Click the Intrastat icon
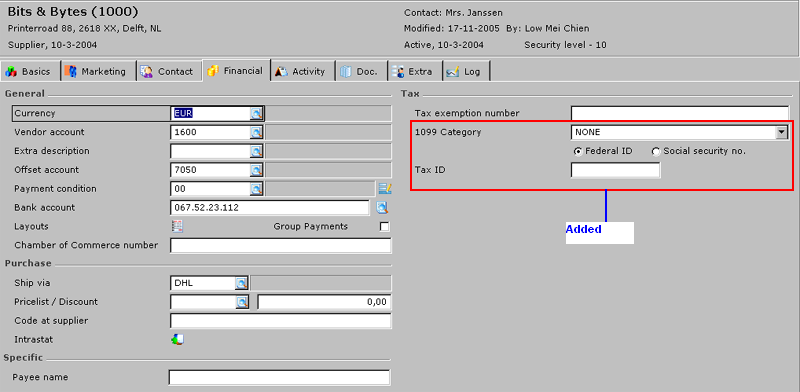This screenshot has height=392, width=800. [178, 339]
